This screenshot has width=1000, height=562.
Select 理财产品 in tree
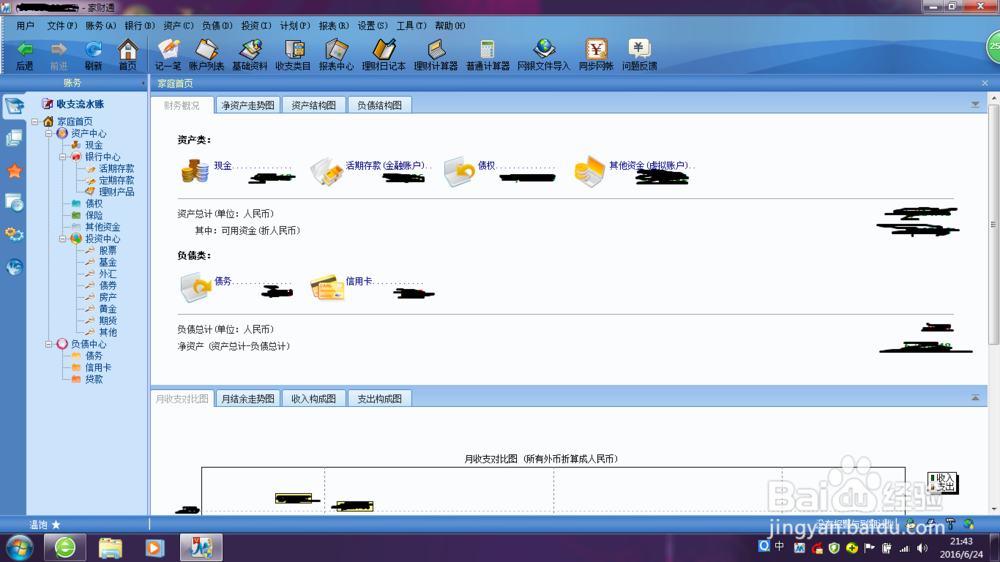(x=116, y=192)
